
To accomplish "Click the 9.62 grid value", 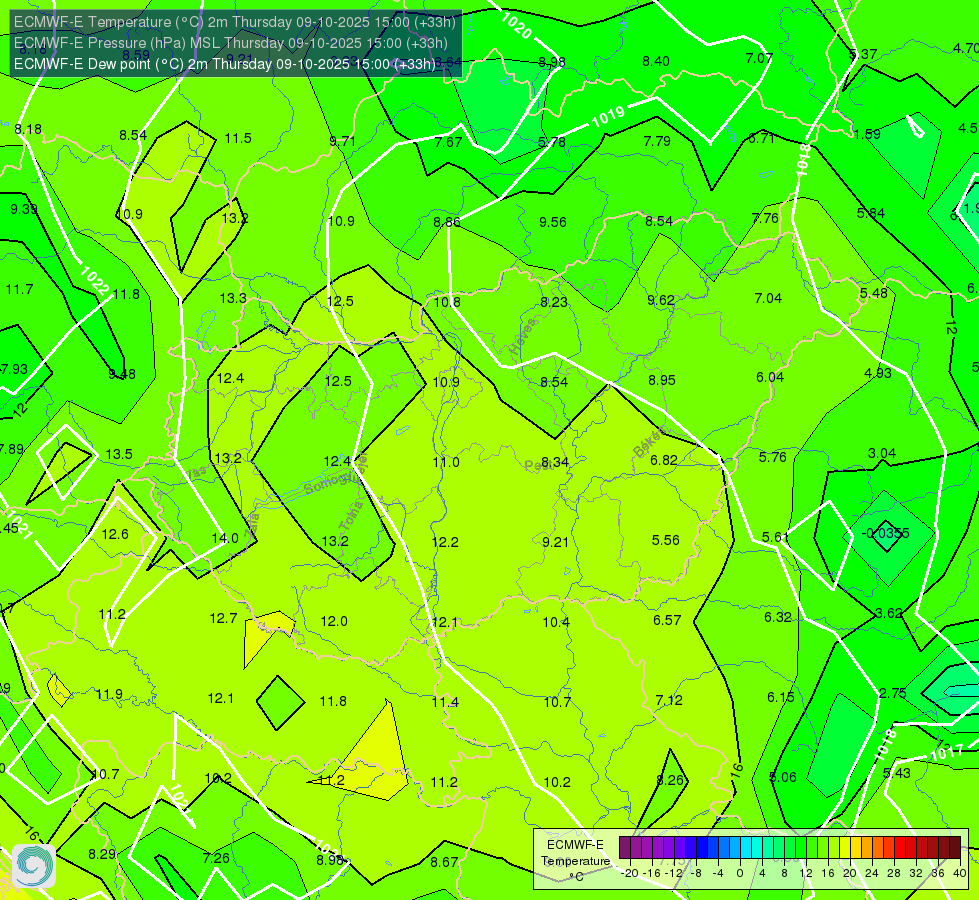I will (661, 300).
